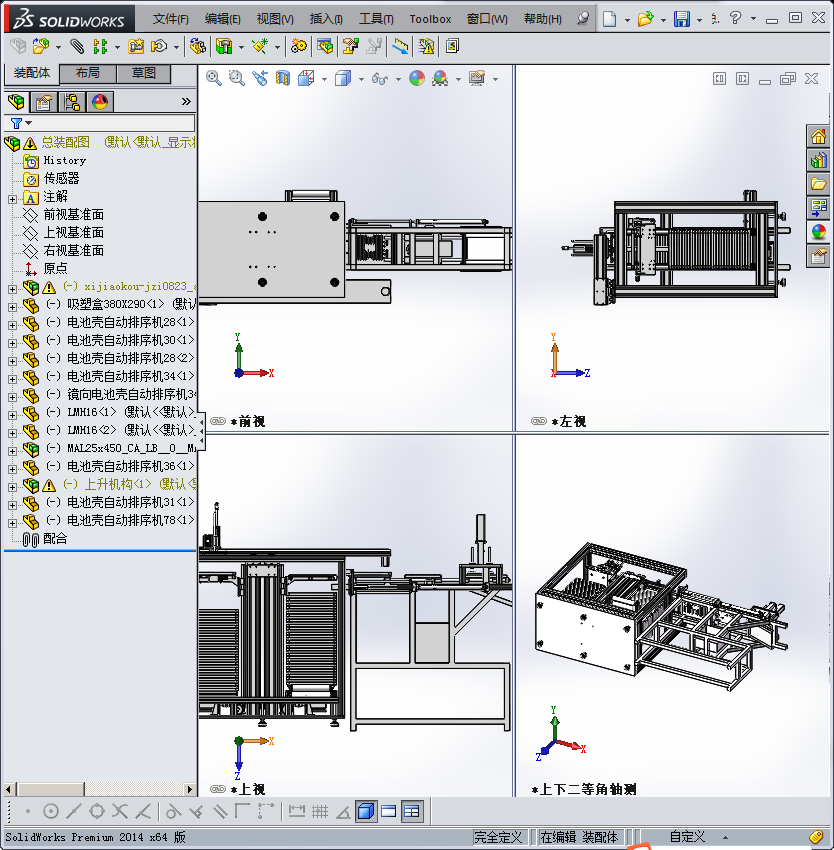Open the 帮助(H) menu
The height and width of the screenshot is (850, 834).
pos(543,19)
